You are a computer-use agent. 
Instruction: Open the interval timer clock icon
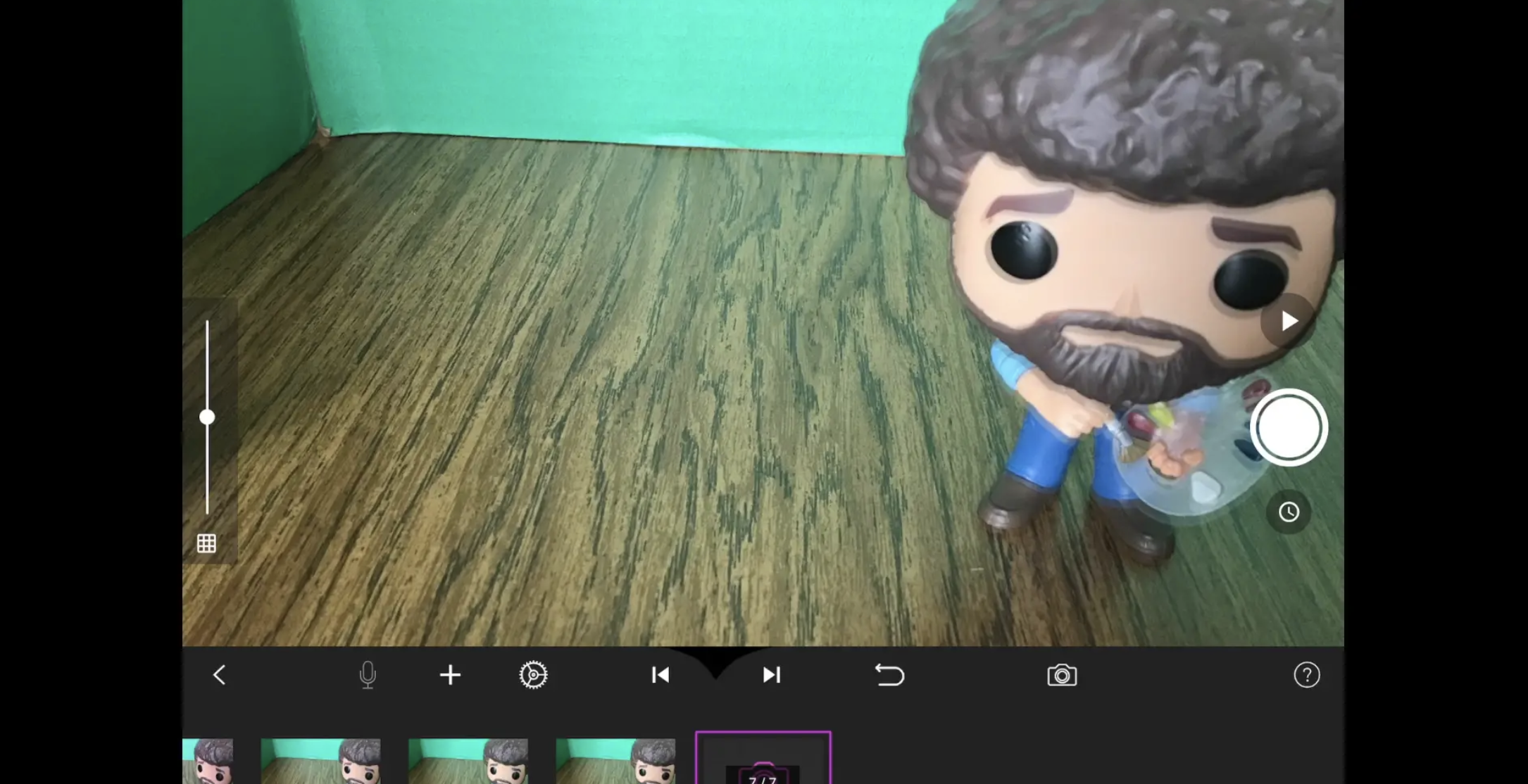(x=1289, y=512)
